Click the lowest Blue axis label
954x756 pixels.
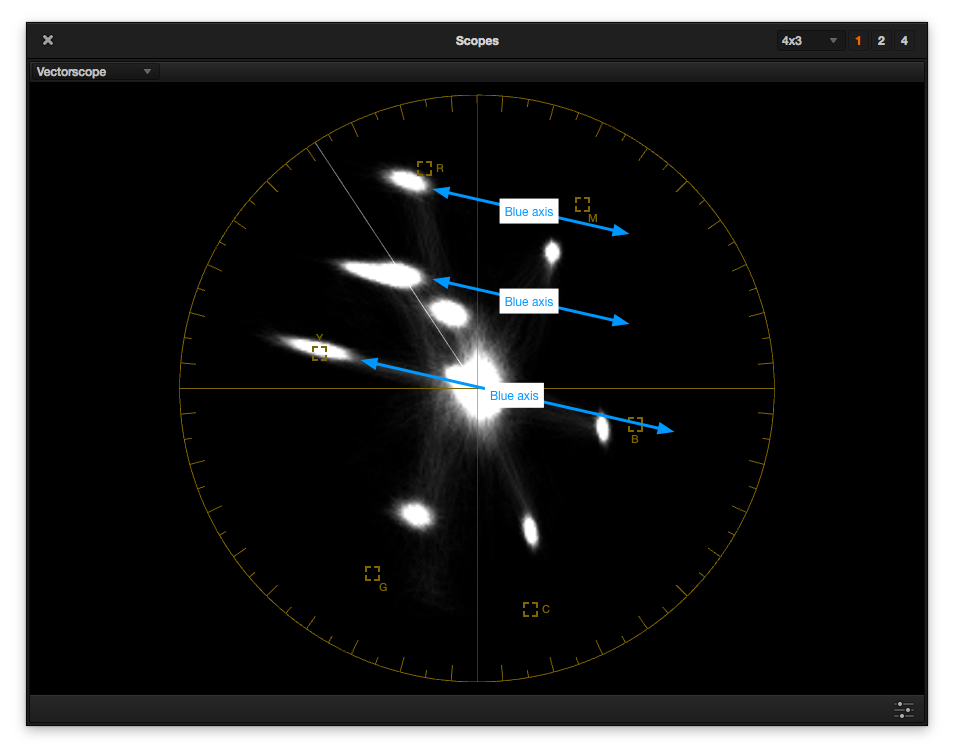(x=514, y=396)
